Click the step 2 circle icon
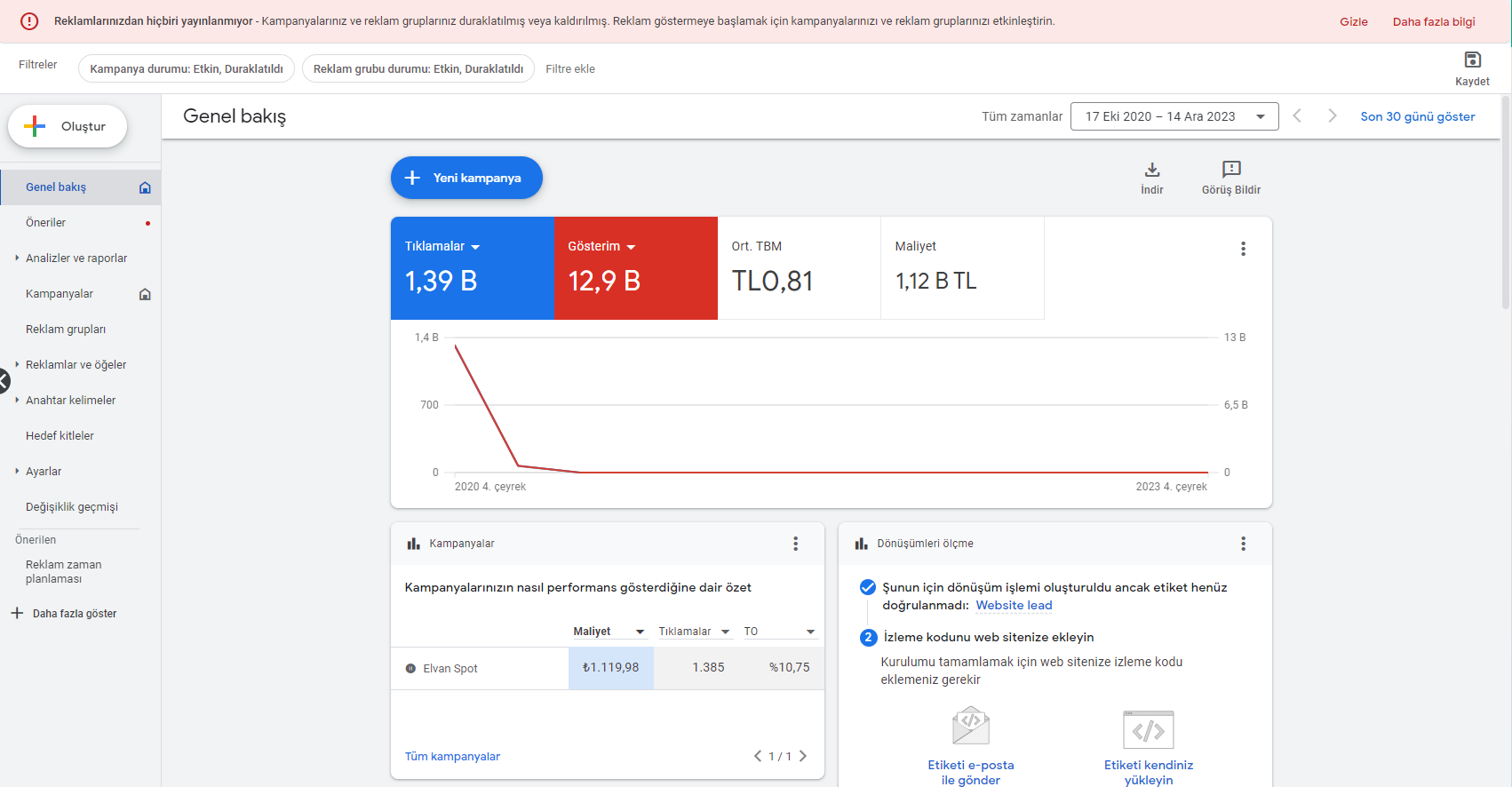 coord(868,637)
